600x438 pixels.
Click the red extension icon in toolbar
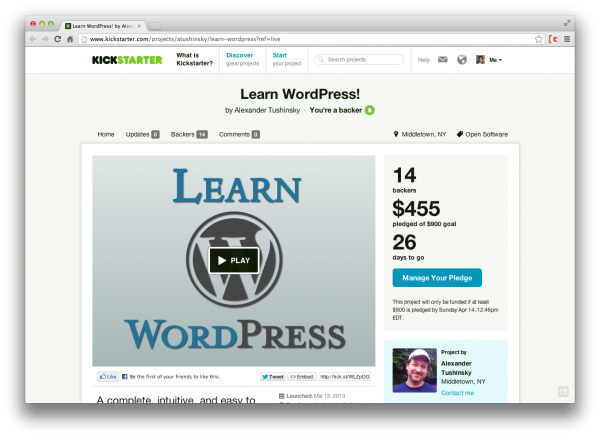click(553, 39)
